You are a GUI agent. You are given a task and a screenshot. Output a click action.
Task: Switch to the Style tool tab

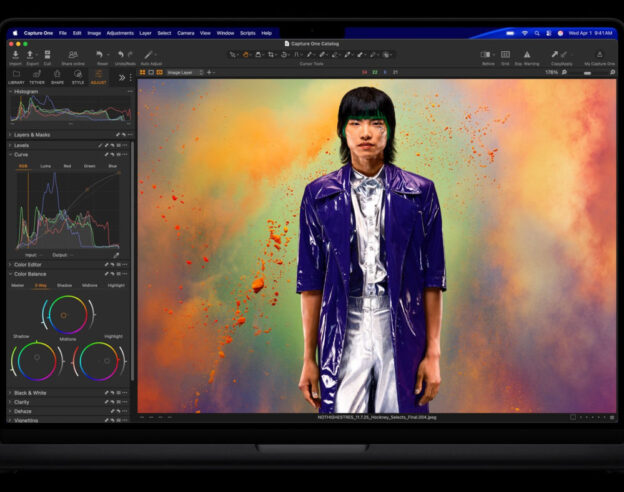[78, 77]
